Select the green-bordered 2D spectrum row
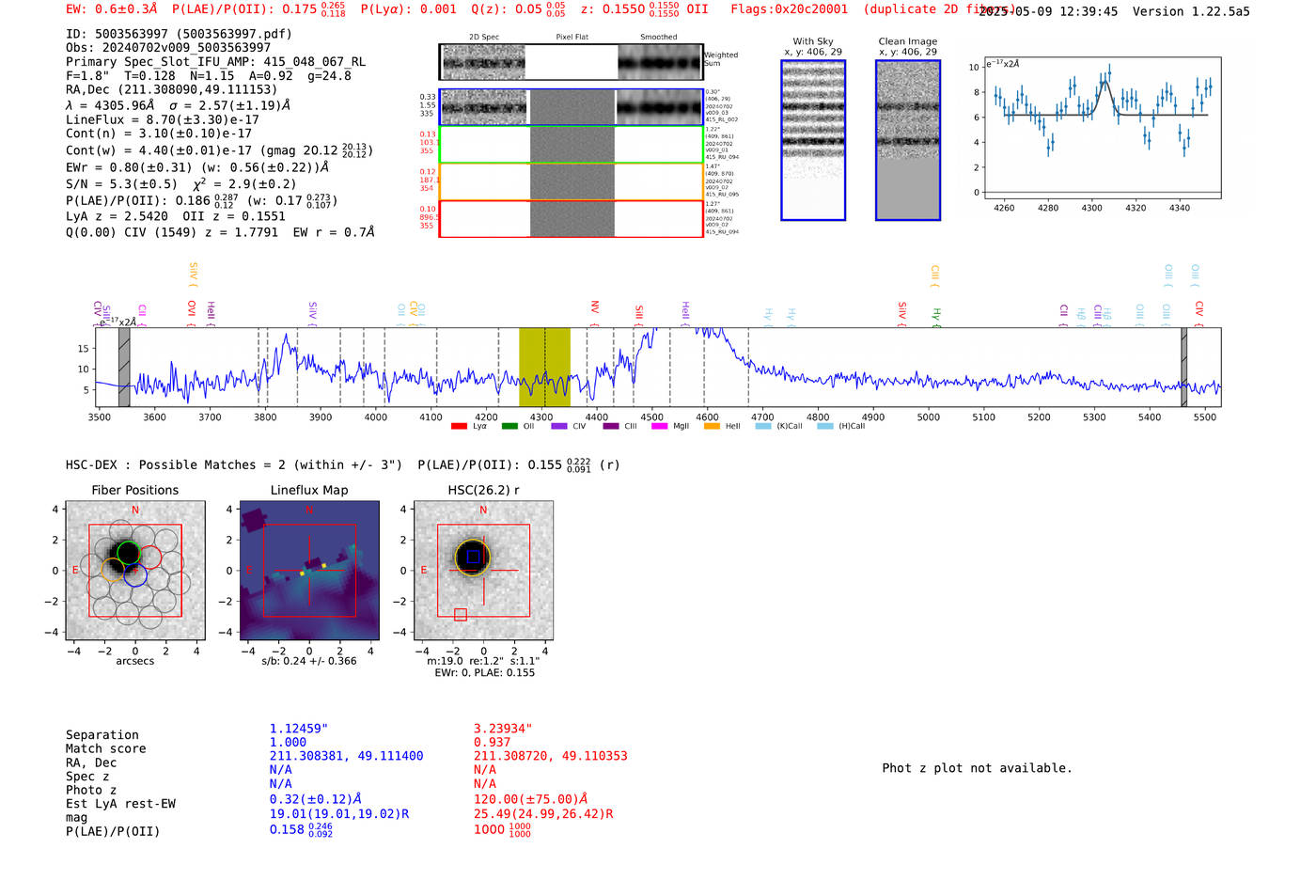Image resolution: width=1316 pixels, height=896 pixels. point(572,144)
